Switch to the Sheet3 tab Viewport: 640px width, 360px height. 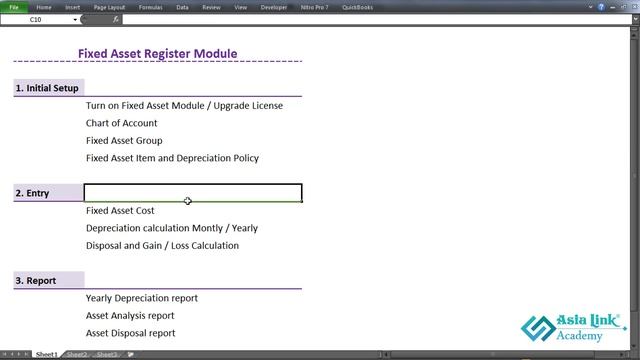[107, 354]
